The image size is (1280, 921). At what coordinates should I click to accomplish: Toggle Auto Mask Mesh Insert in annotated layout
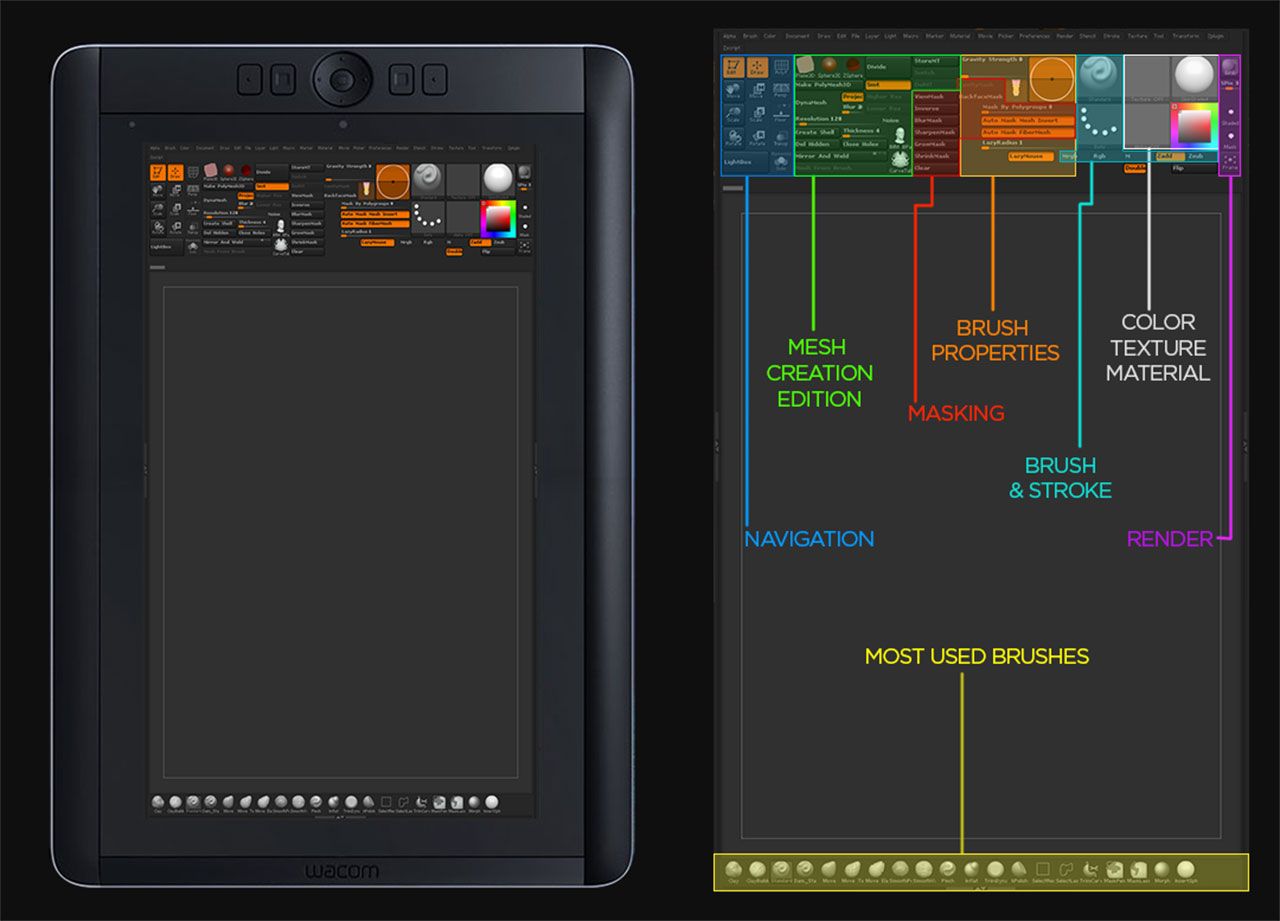[1028, 120]
